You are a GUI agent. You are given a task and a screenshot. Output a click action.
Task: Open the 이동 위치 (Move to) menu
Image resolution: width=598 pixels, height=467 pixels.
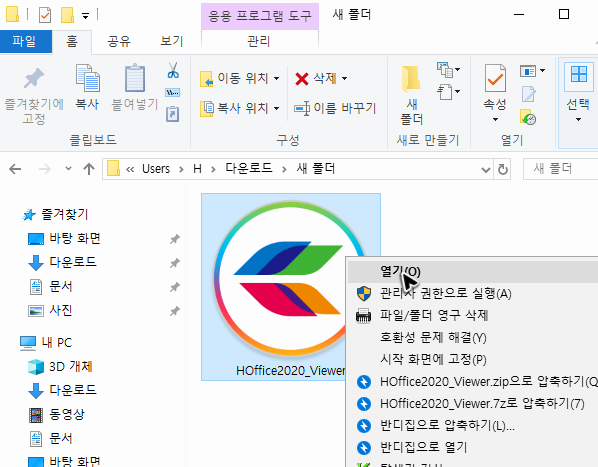pos(240,79)
